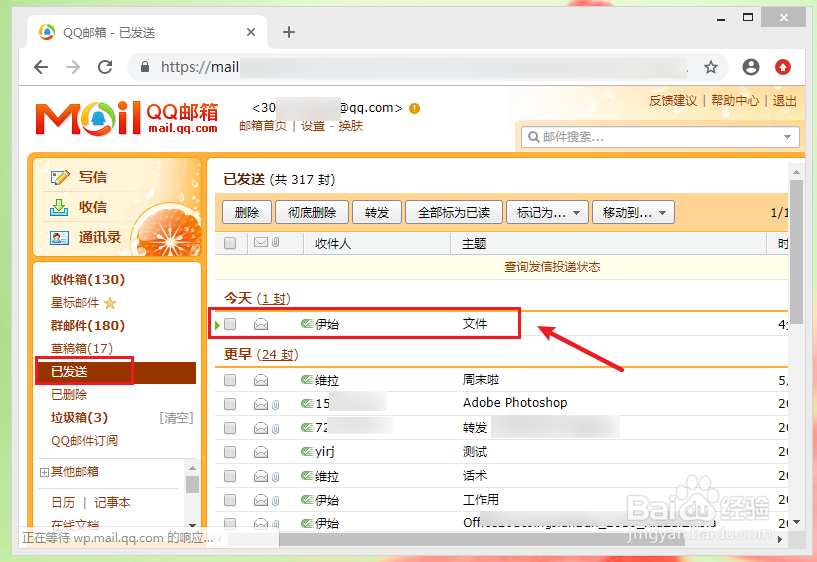The width and height of the screenshot is (817, 562).
Task: Open 收件箱(130) folder
Action: point(88,280)
